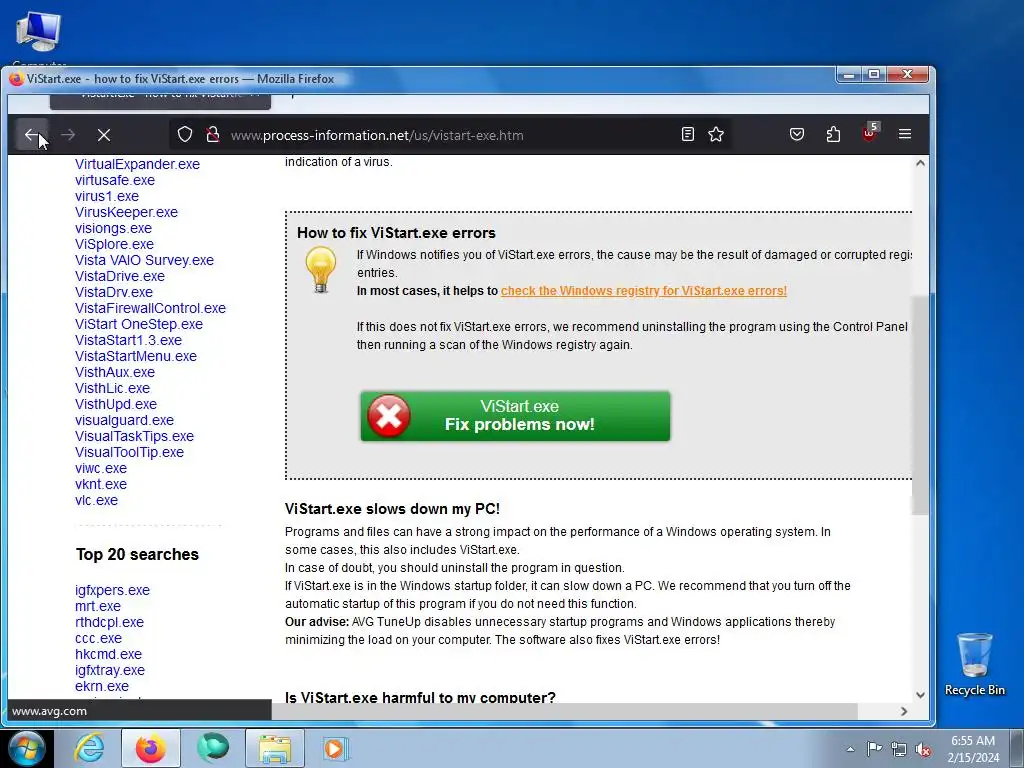1024x768 pixels.
Task: Open igfxpers.exe top search link
Action: click(x=112, y=590)
